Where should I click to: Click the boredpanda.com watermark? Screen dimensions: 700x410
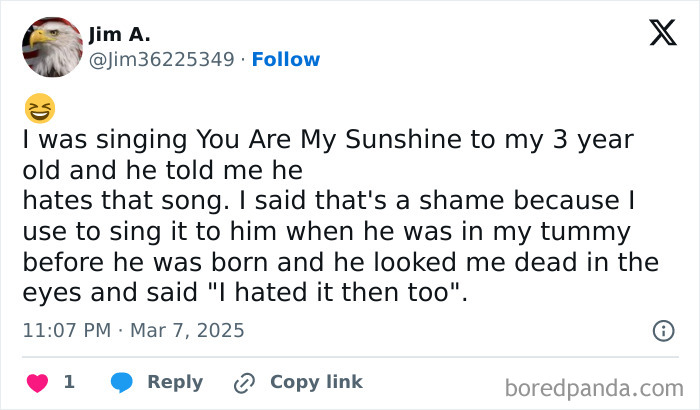pos(592,387)
